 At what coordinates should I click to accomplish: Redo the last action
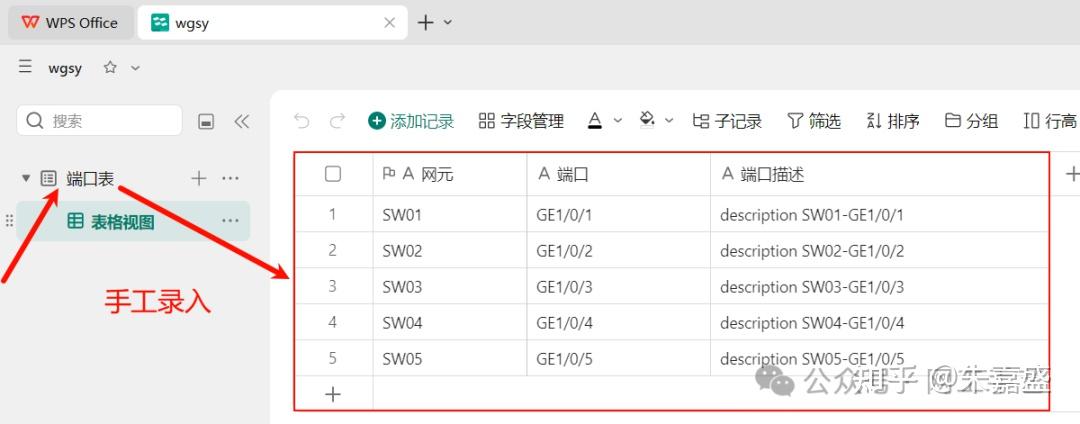(x=338, y=122)
